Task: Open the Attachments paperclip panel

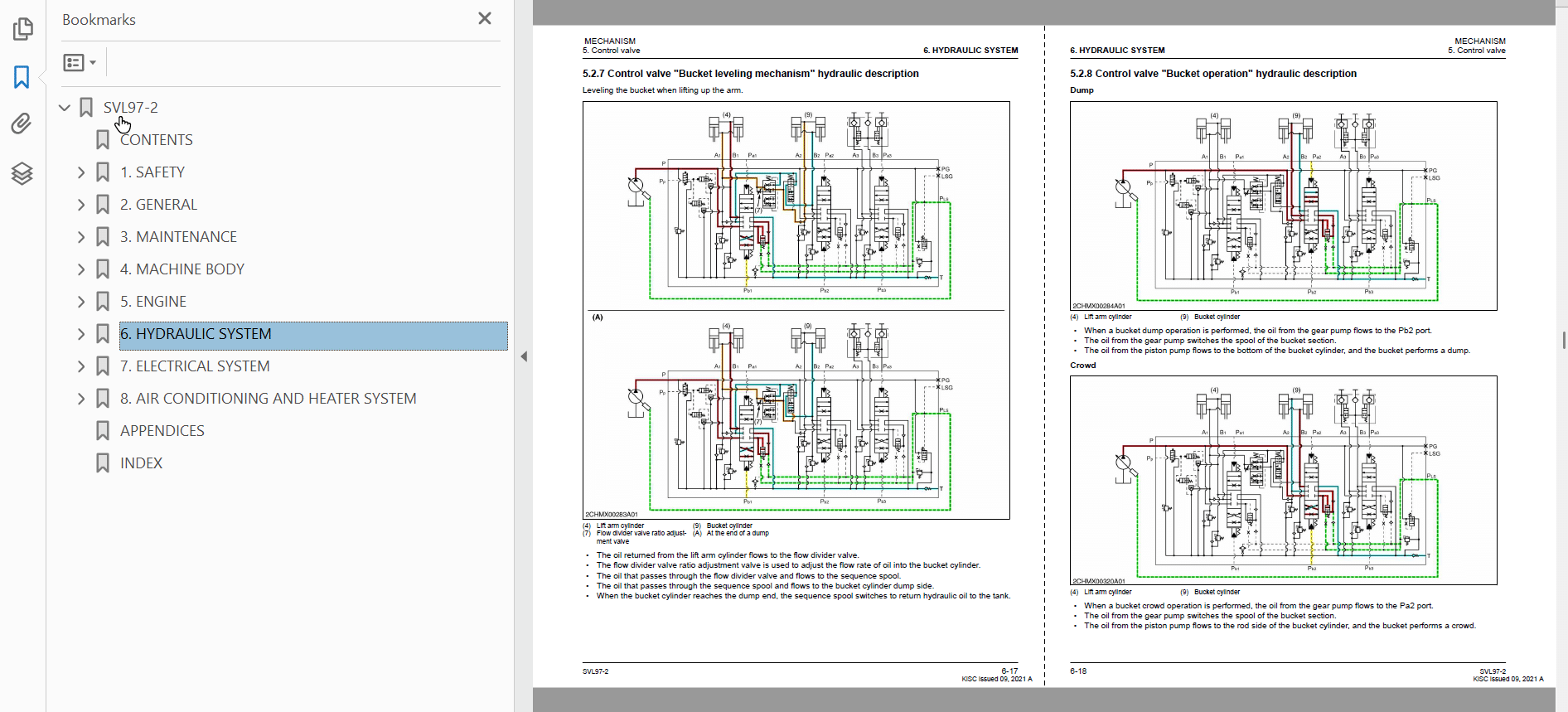Action: pyautogui.click(x=22, y=124)
